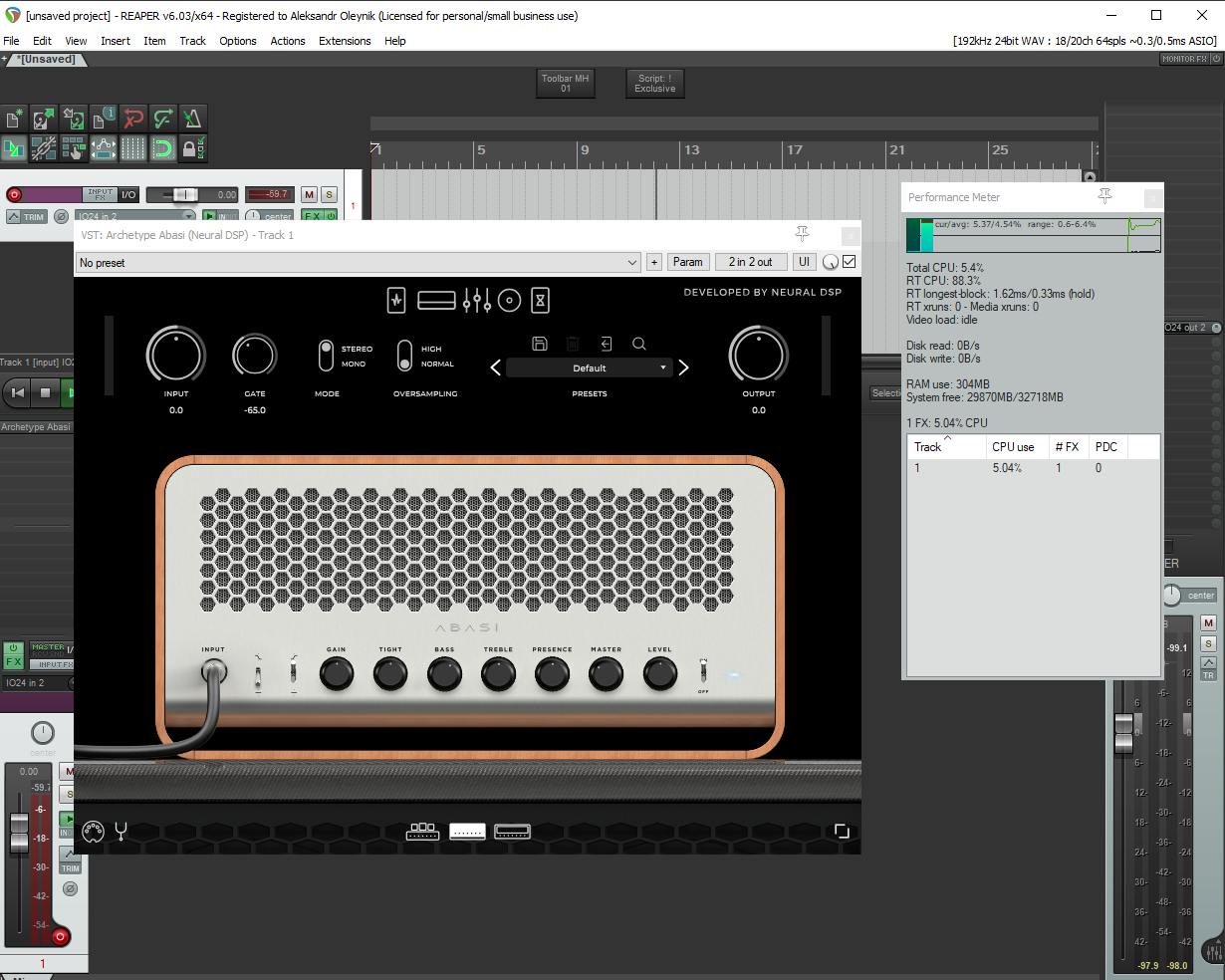Click the track 1 volume fader

point(183,195)
